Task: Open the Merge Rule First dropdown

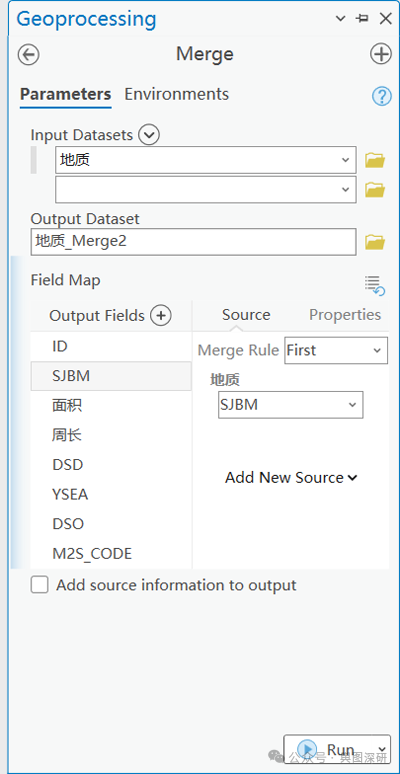Action: coord(336,350)
